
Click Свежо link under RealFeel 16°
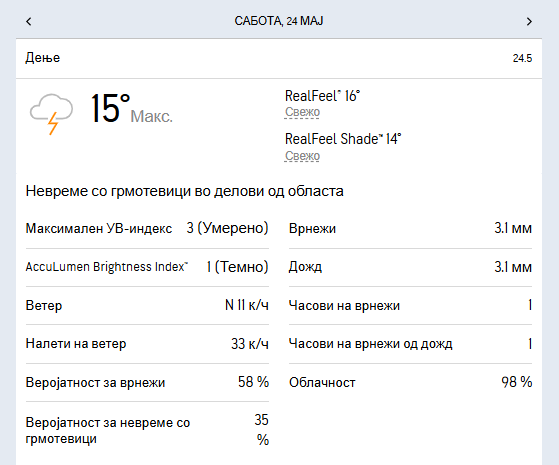(x=302, y=112)
